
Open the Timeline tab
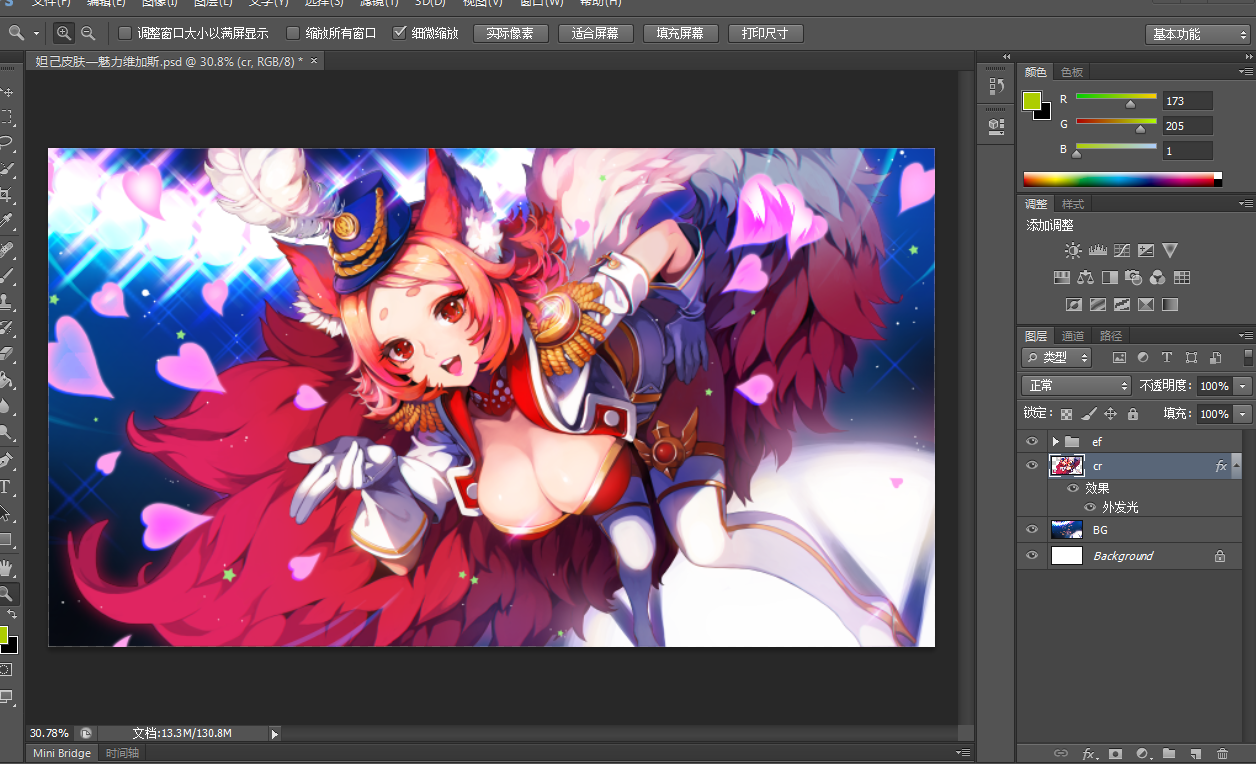tap(122, 753)
